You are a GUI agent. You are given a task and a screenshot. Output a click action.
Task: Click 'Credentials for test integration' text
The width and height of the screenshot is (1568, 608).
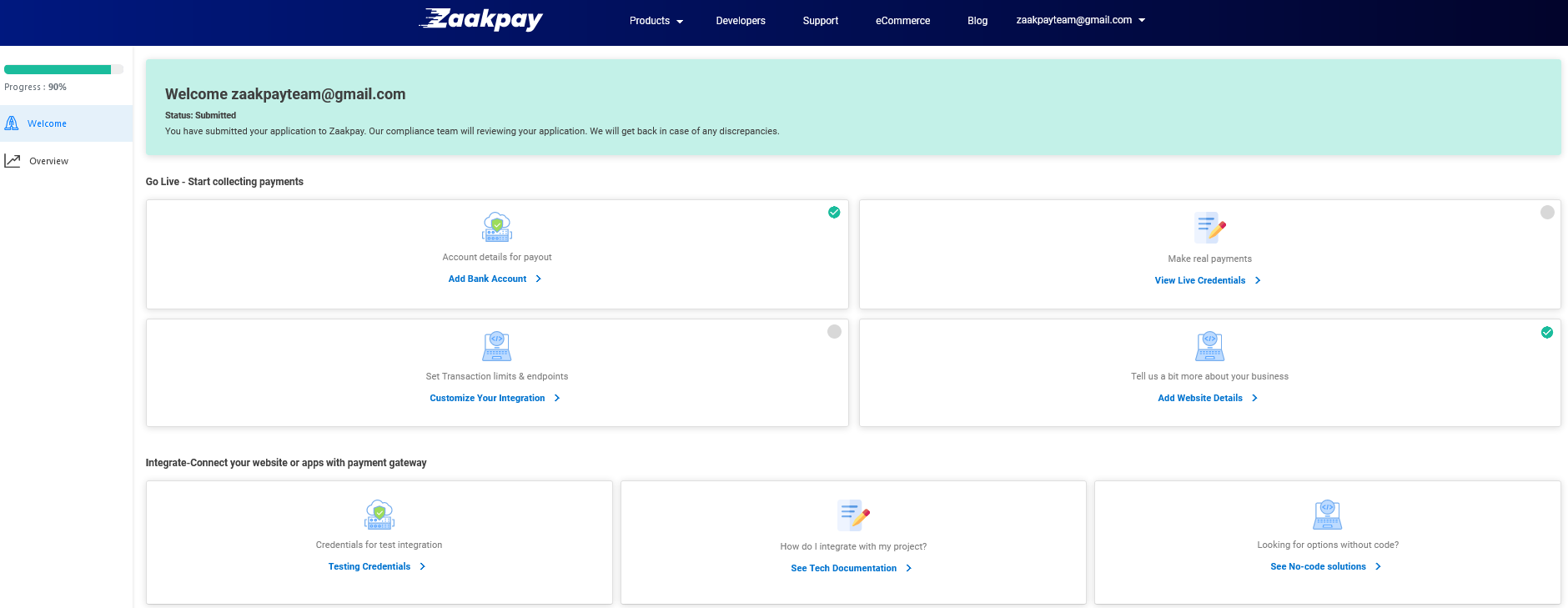(x=379, y=545)
